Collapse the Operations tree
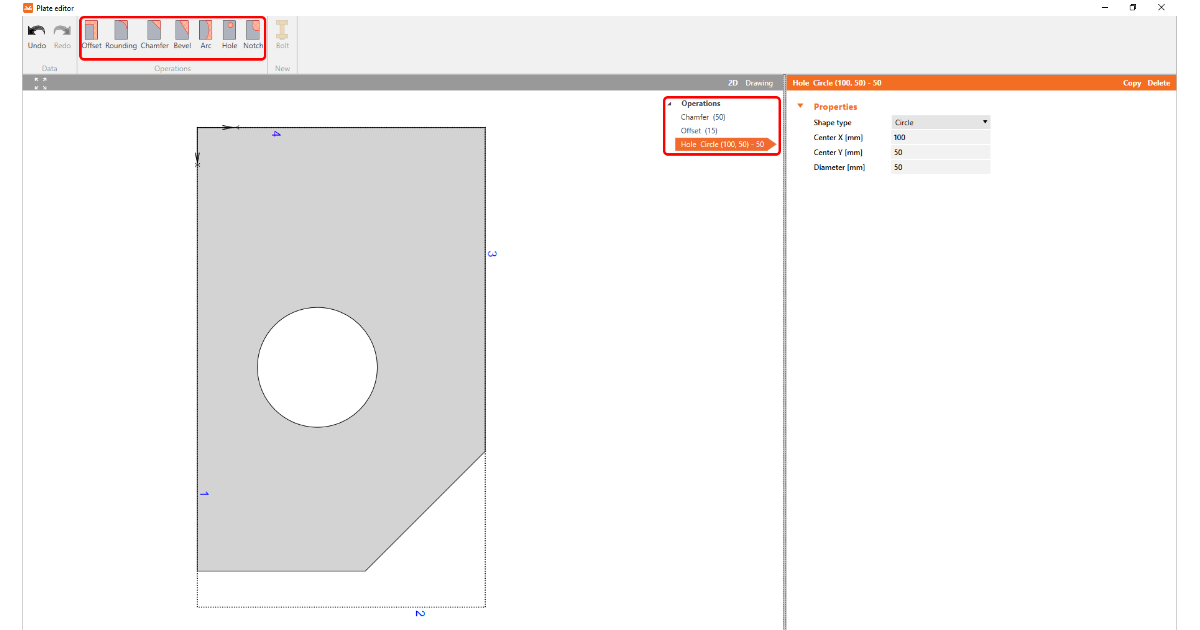This screenshot has width=1200, height=630. tap(669, 104)
